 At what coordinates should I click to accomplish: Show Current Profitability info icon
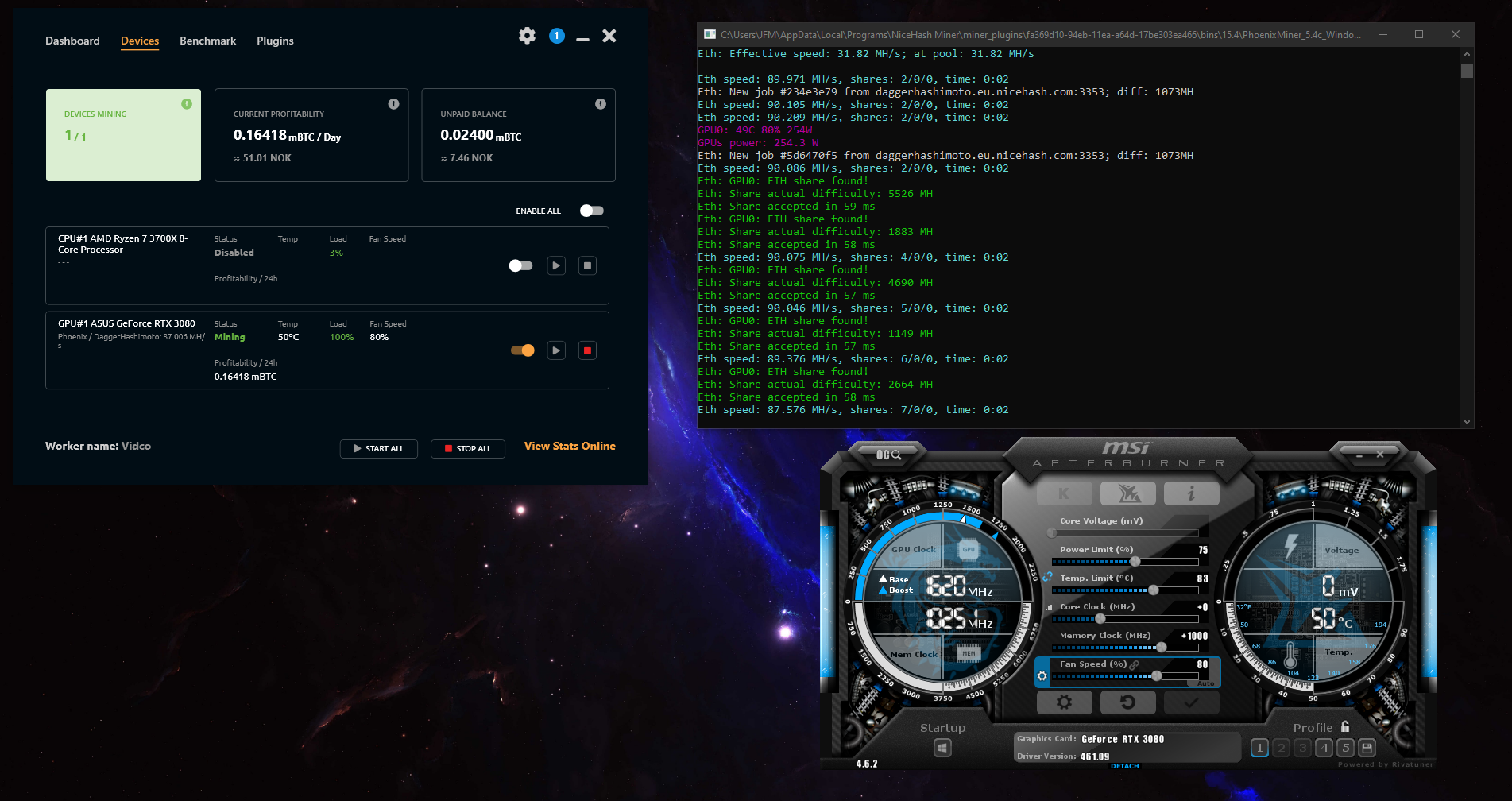(x=393, y=104)
